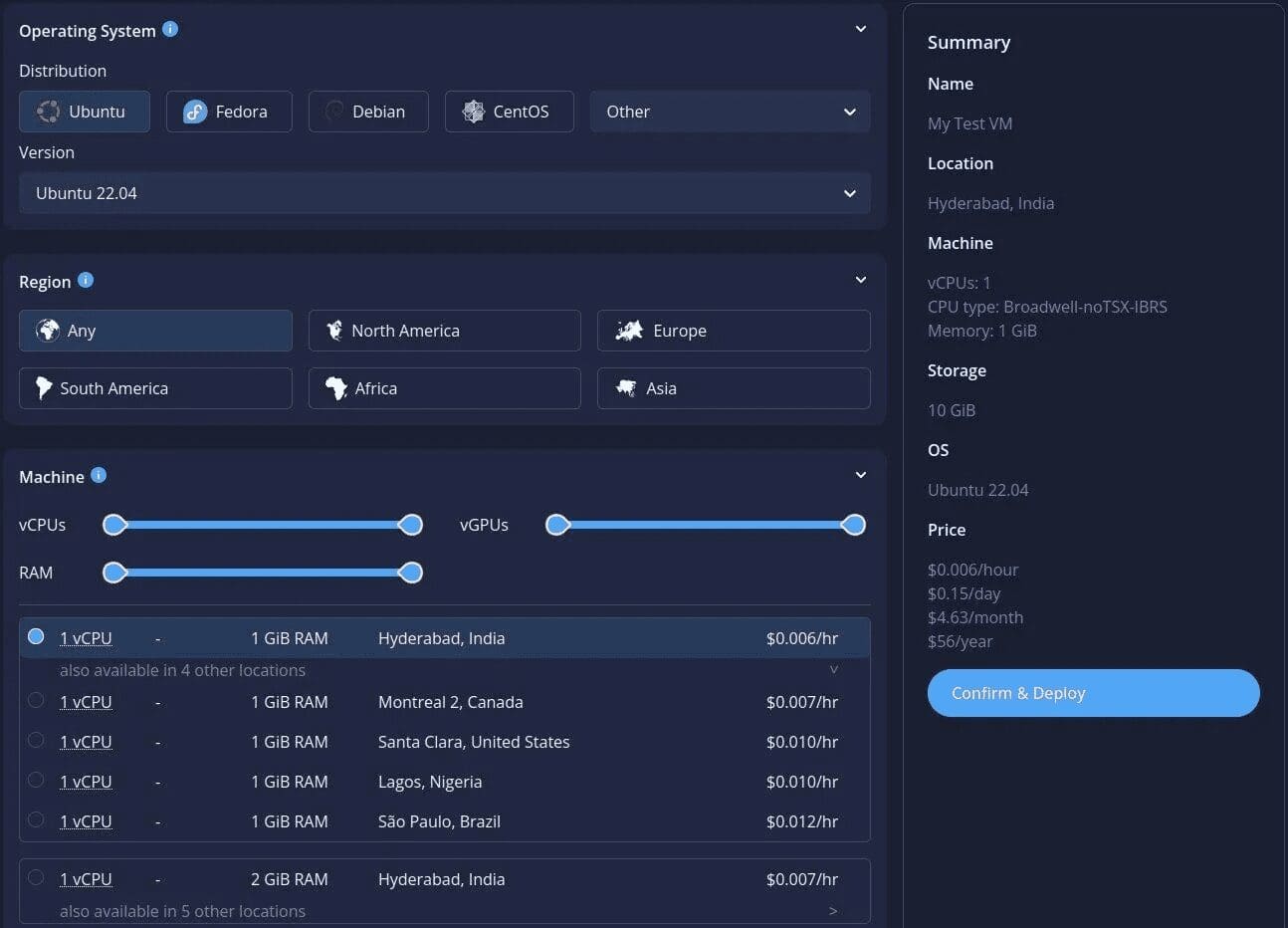Image resolution: width=1288 pixels, height=928 pixels.
Task: Choose the Ubuntu distribution button
Action: click(x=85, y=112)
